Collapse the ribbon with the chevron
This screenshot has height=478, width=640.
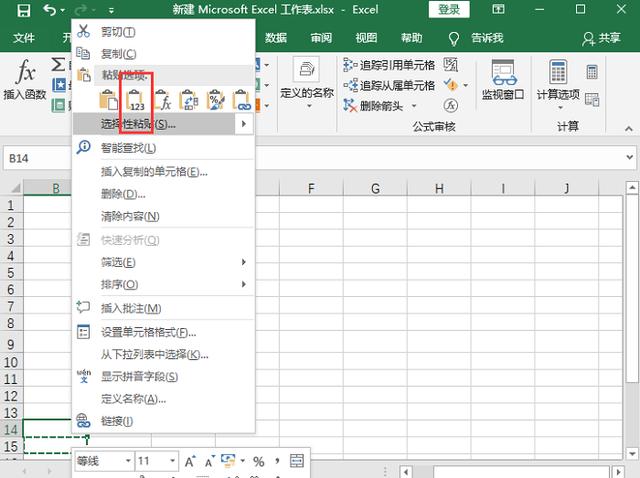[x=629, y=129]
